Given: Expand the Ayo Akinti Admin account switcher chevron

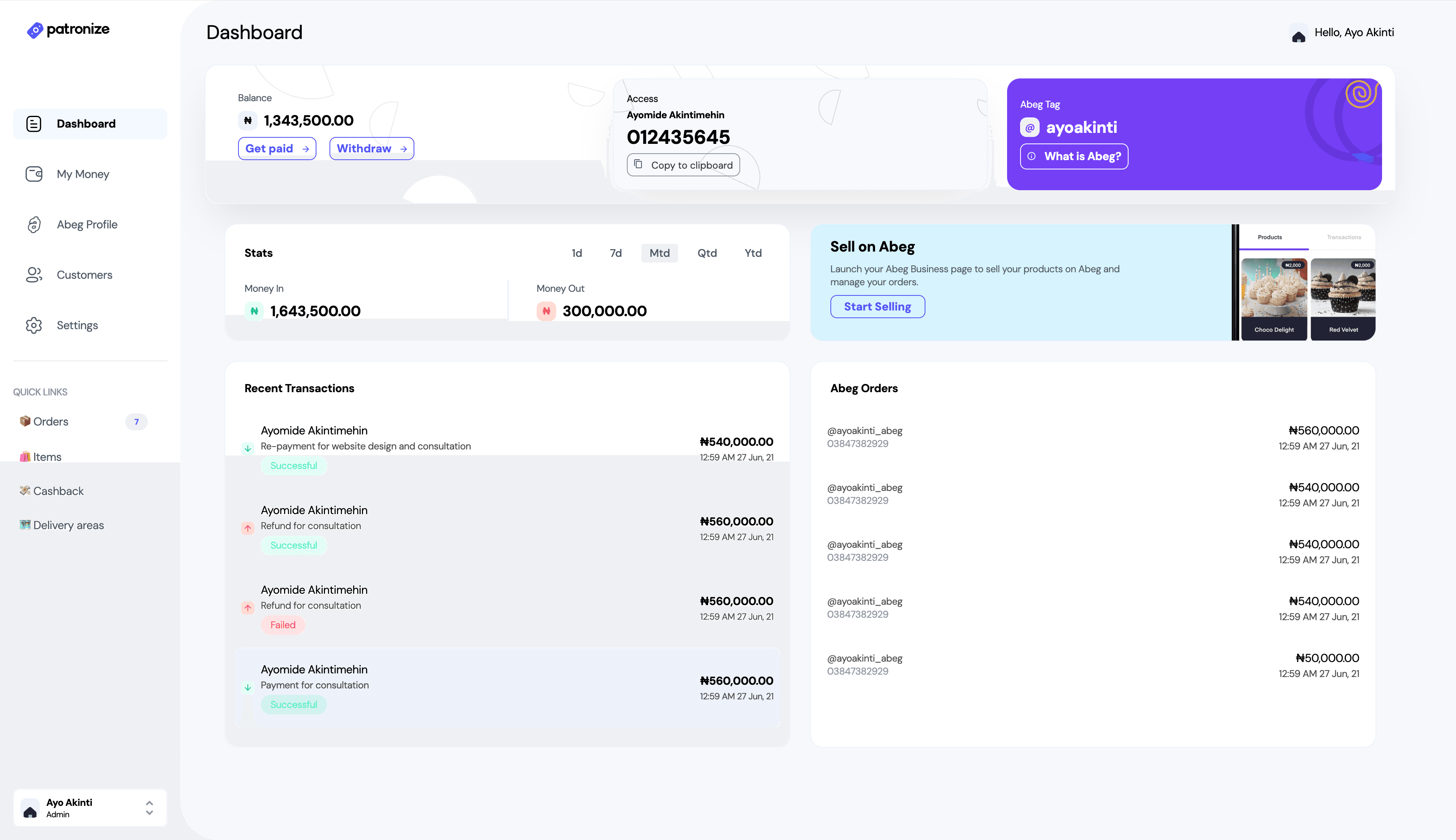Looking at the screenshot, I should (149, 808).
